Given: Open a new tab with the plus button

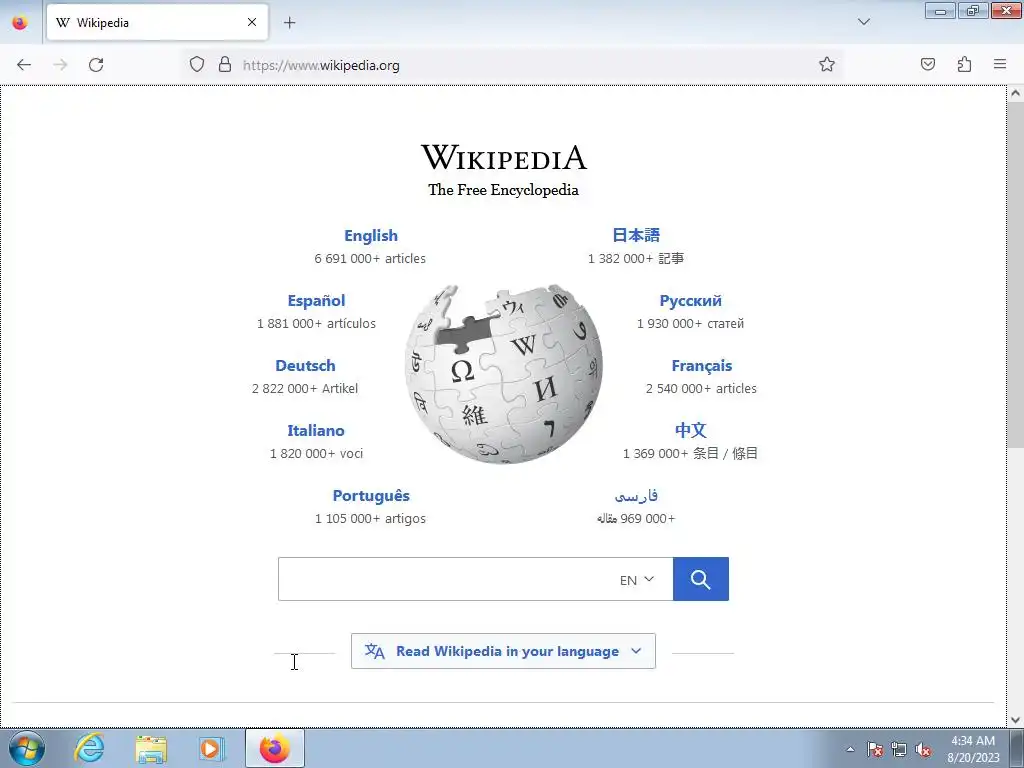Looking at the screenshot, I should click(289, 23).
